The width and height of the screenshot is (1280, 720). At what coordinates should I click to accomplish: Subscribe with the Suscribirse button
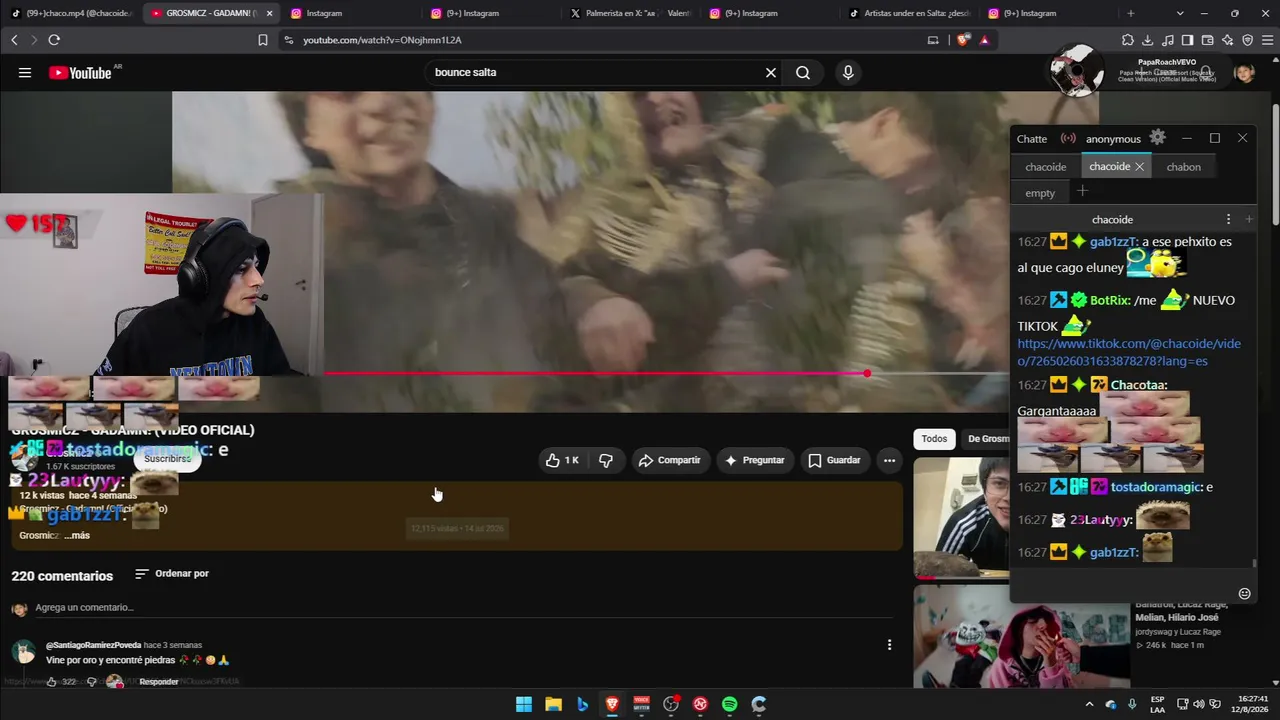pyautogui.click(x=167, y=458)
